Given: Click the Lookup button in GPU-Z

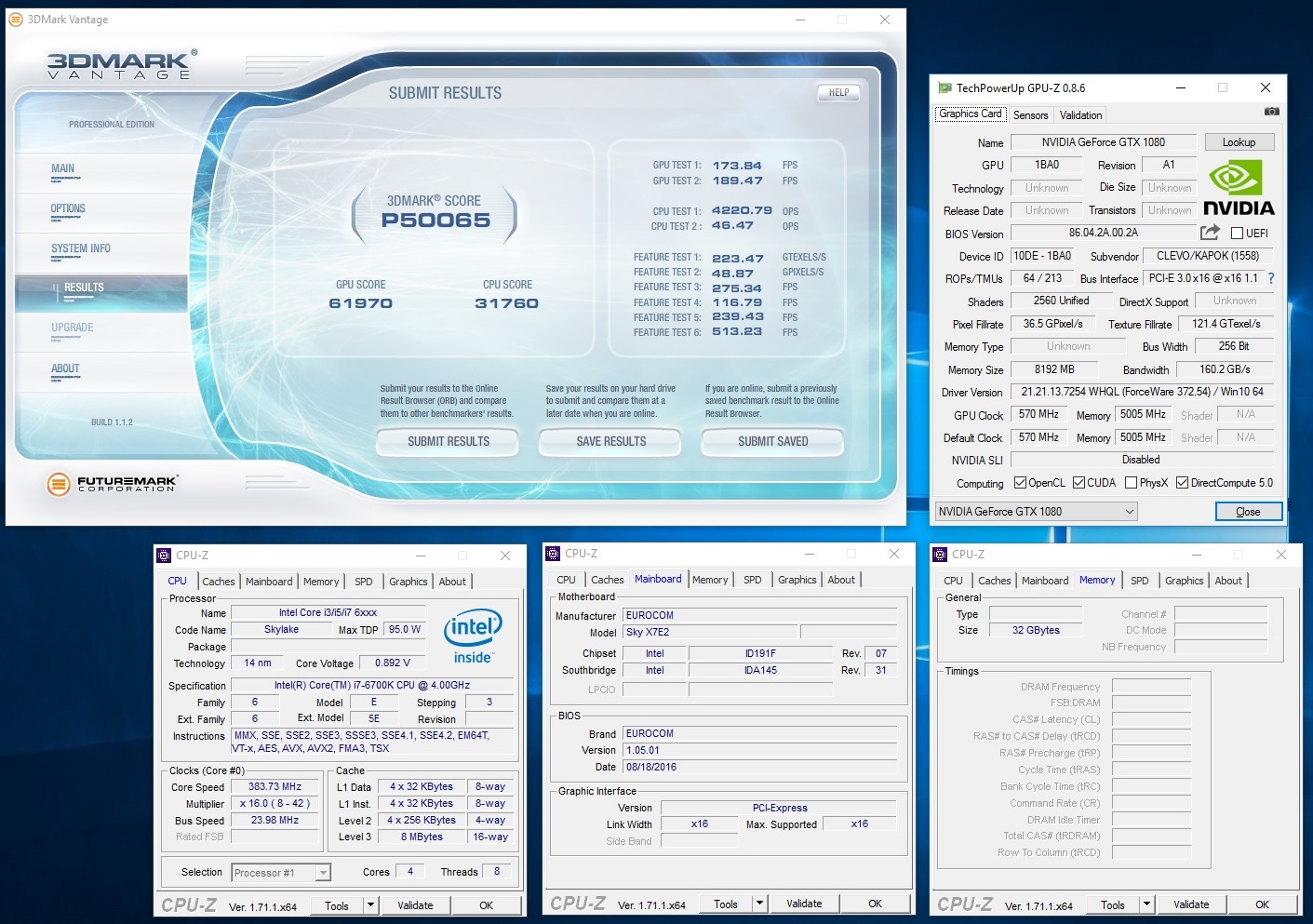Looking at the screenshot, I should 1239,142.
